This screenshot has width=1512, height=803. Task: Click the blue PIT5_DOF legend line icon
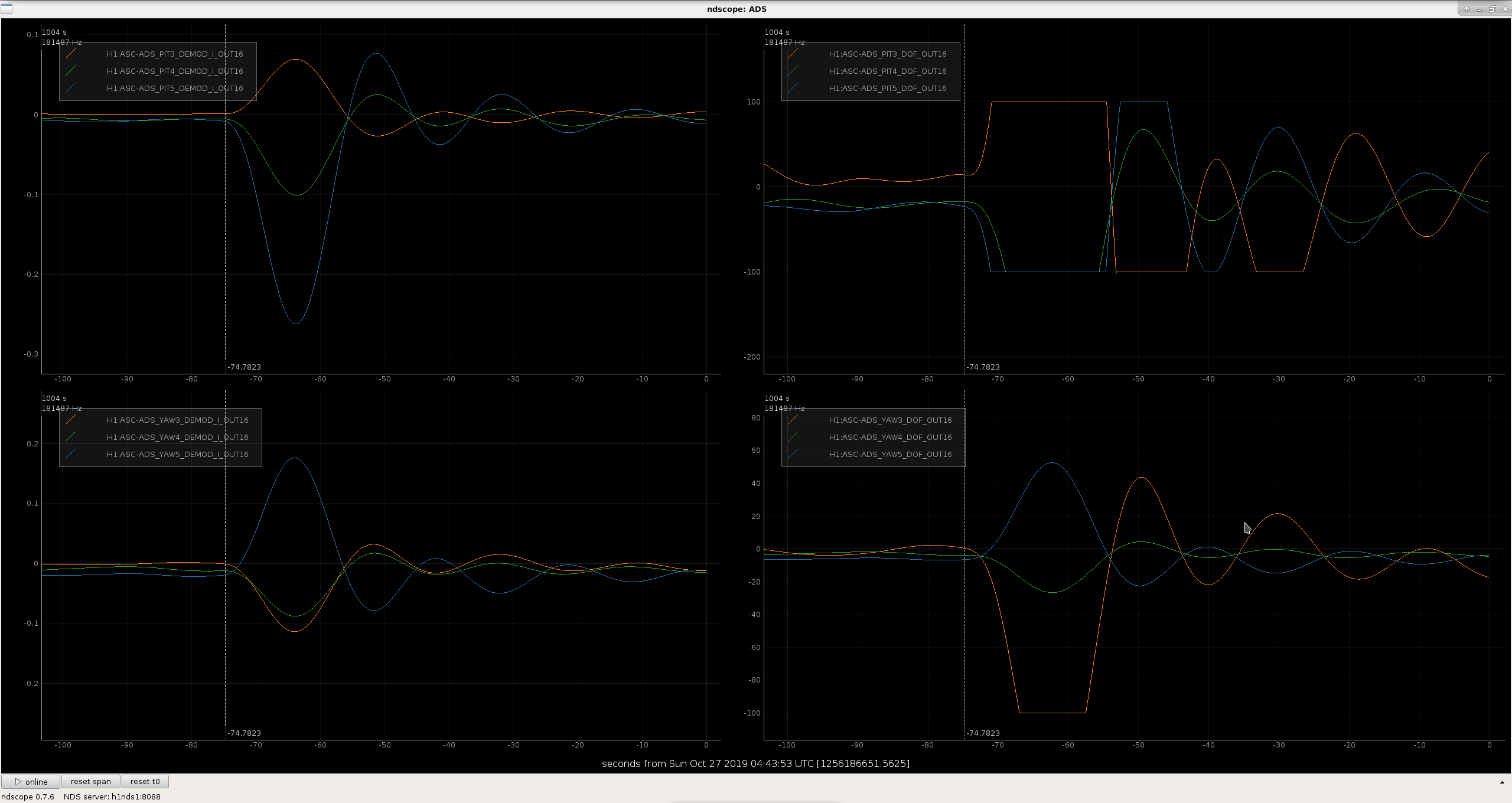tap(793, 88)
